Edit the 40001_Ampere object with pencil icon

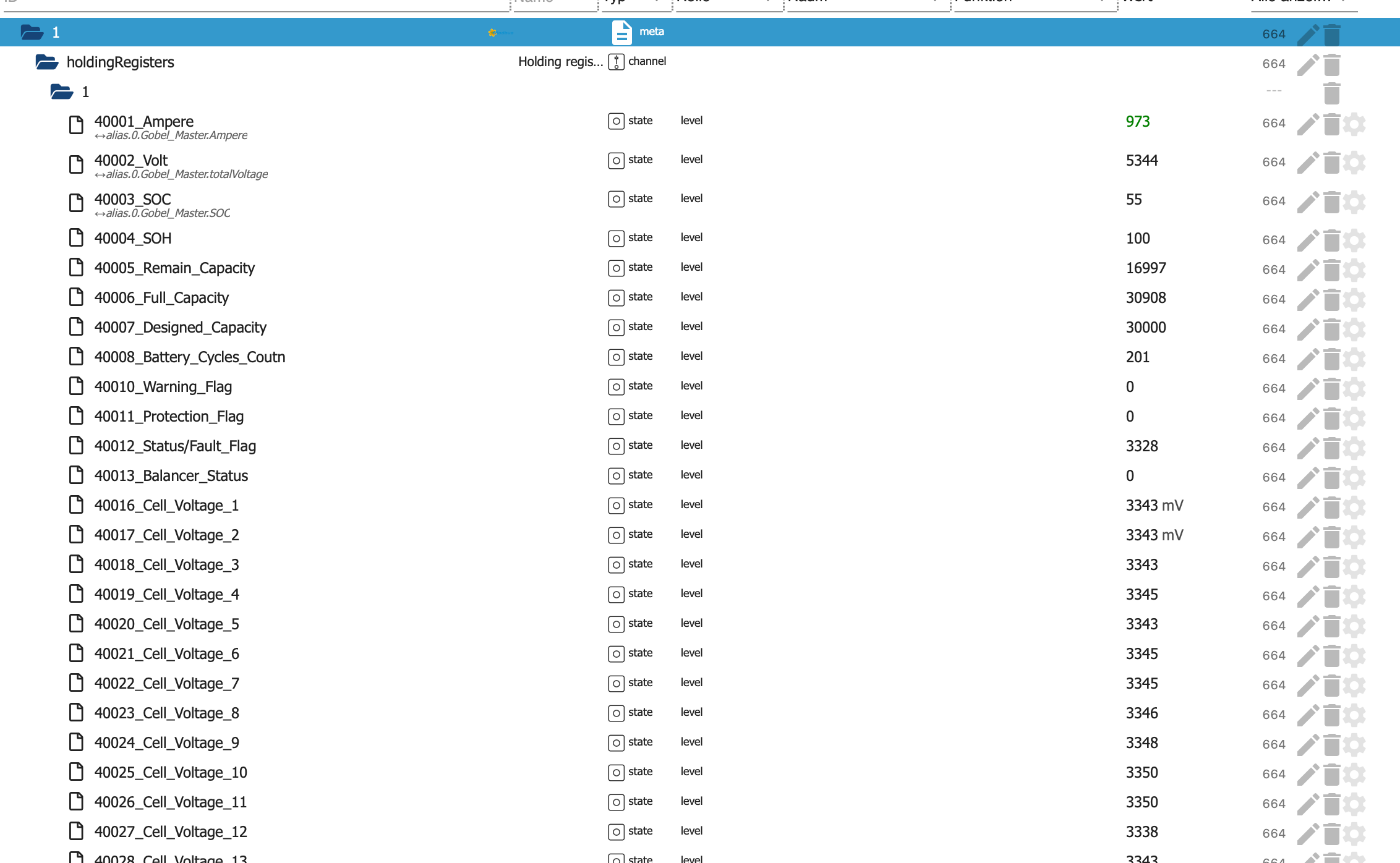coord(1307,124)
